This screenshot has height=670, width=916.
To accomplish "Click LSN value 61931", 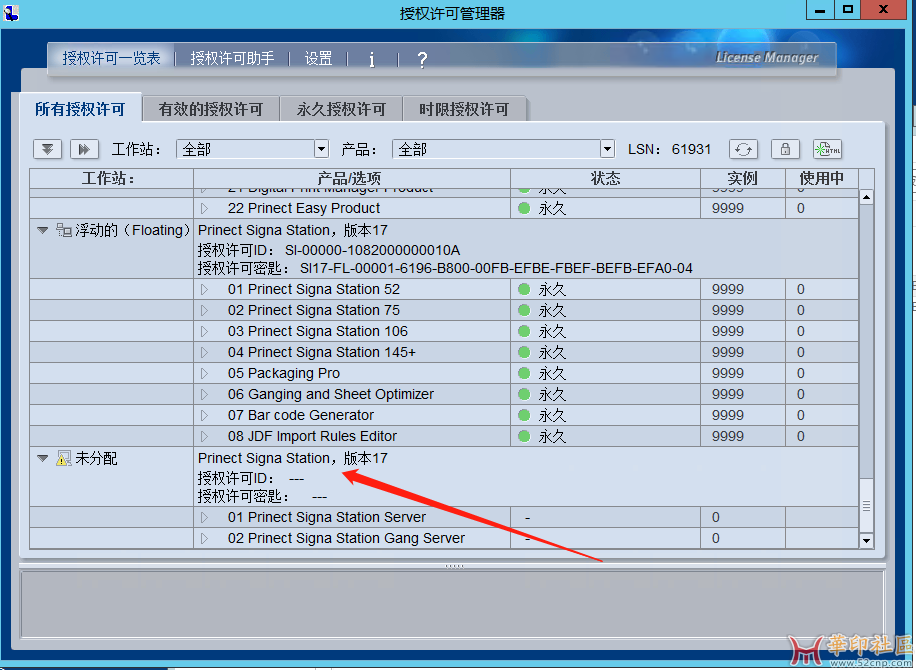I will click(691, 150).
